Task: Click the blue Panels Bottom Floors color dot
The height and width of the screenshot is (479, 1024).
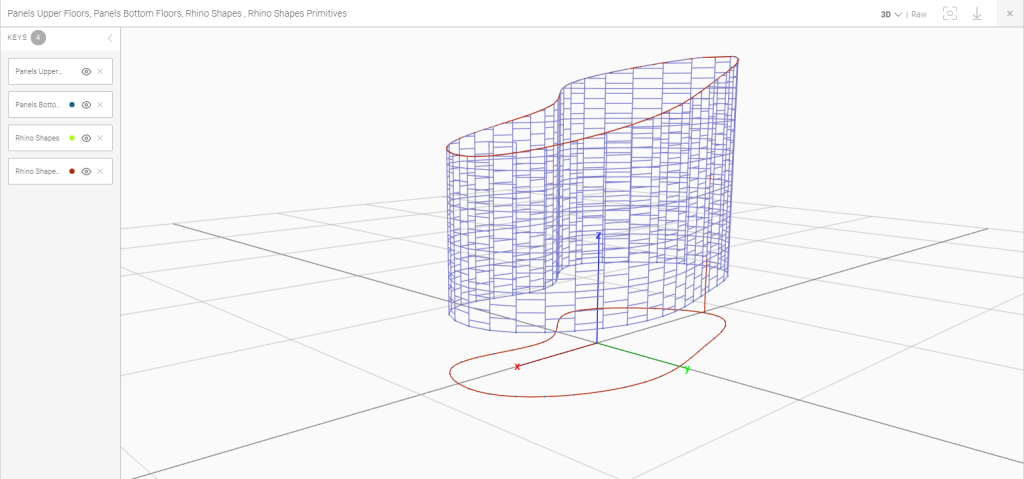Action: tap(72, 105)
